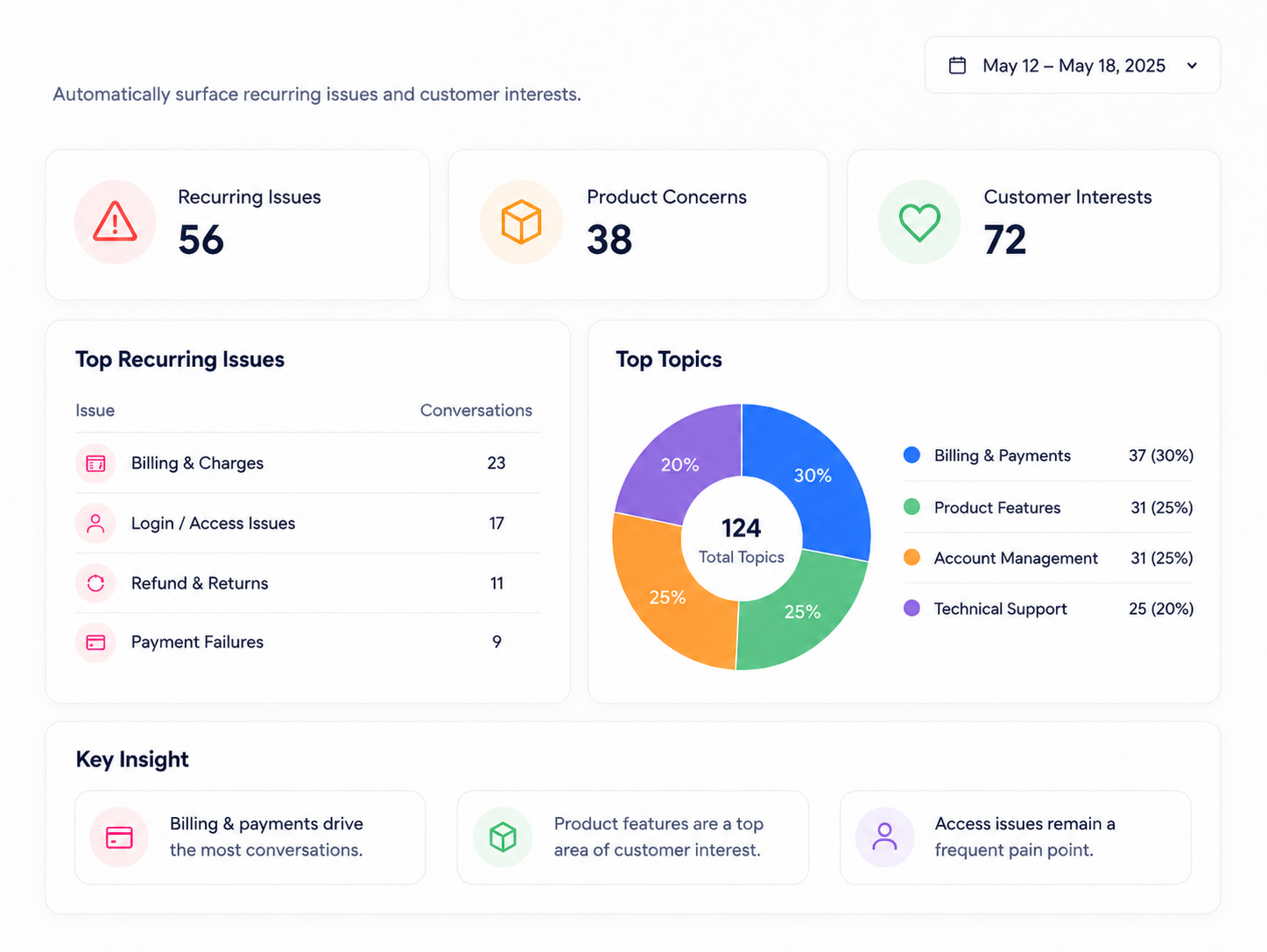Click the Technical Support legend label
This screenshot has width=1267, height=952.
pos(1000,609)
